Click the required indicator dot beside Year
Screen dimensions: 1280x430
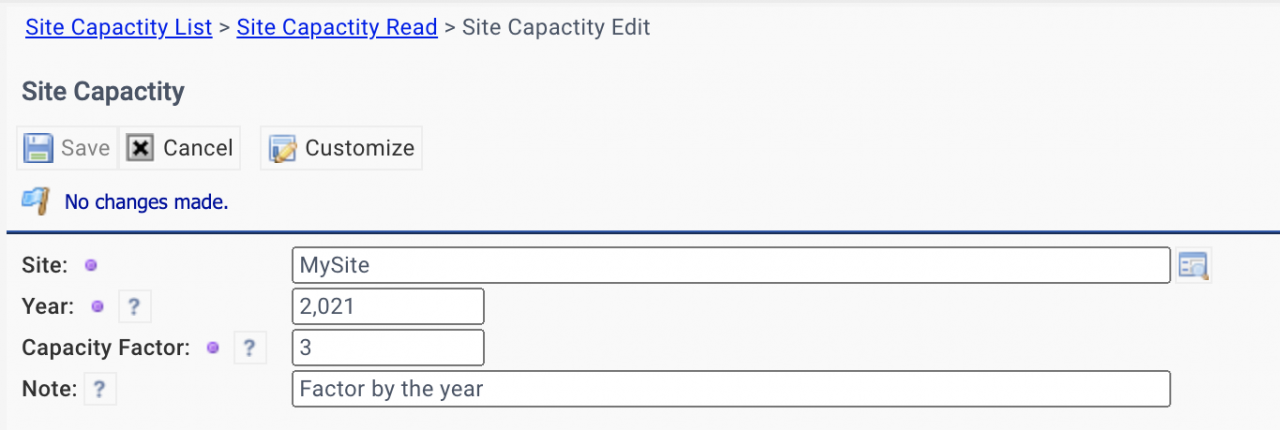click(x=98, y=307)
